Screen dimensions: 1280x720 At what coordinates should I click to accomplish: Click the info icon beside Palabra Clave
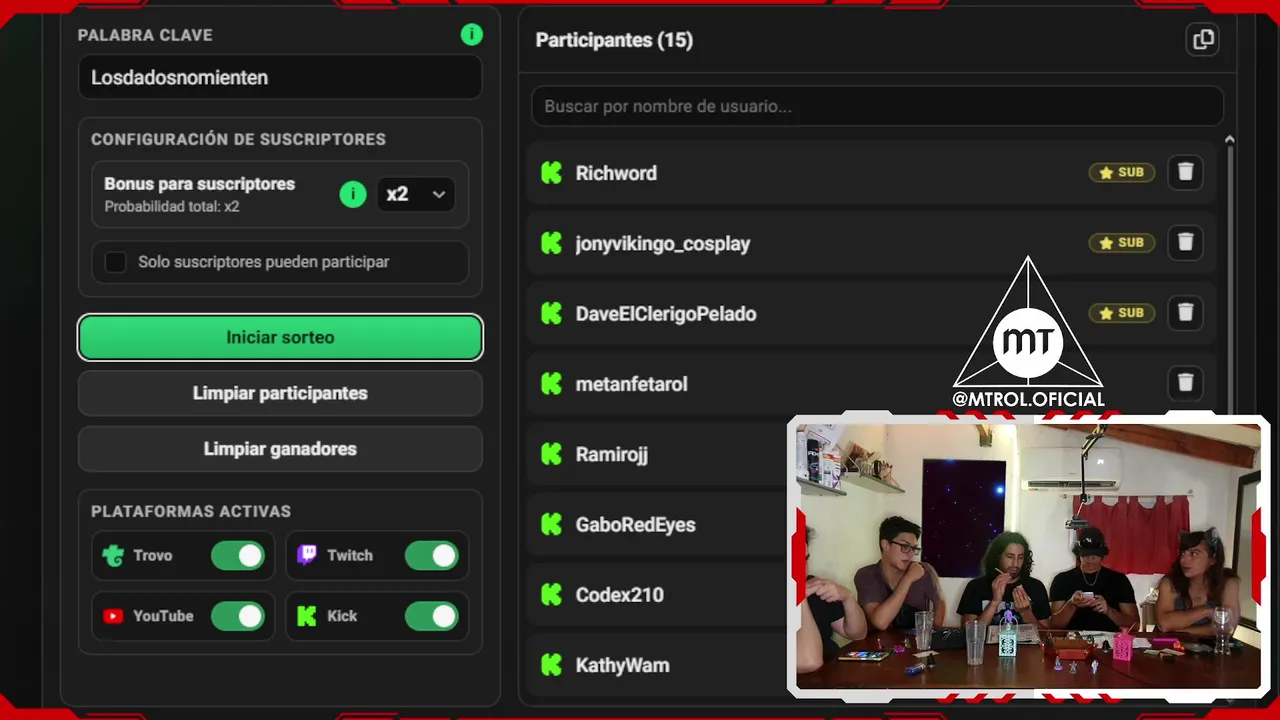(471, 35)
